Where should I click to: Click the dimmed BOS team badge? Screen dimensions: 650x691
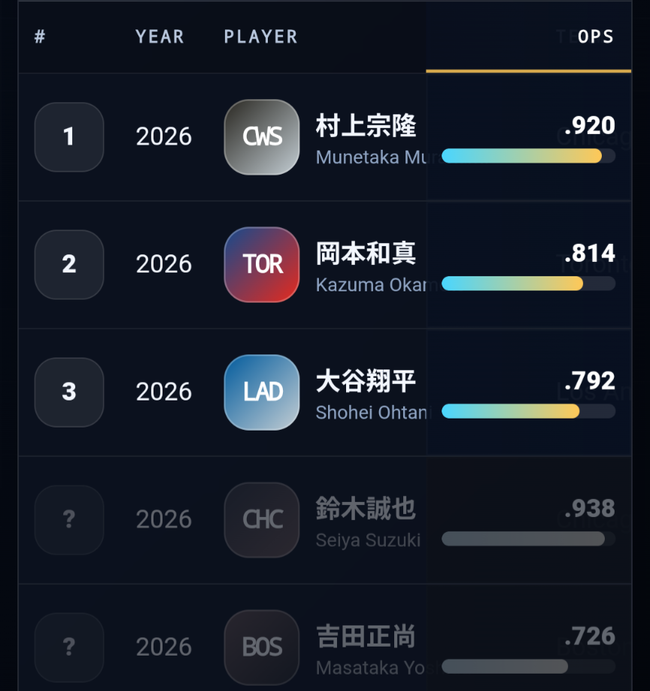click(x=262, y=647)
